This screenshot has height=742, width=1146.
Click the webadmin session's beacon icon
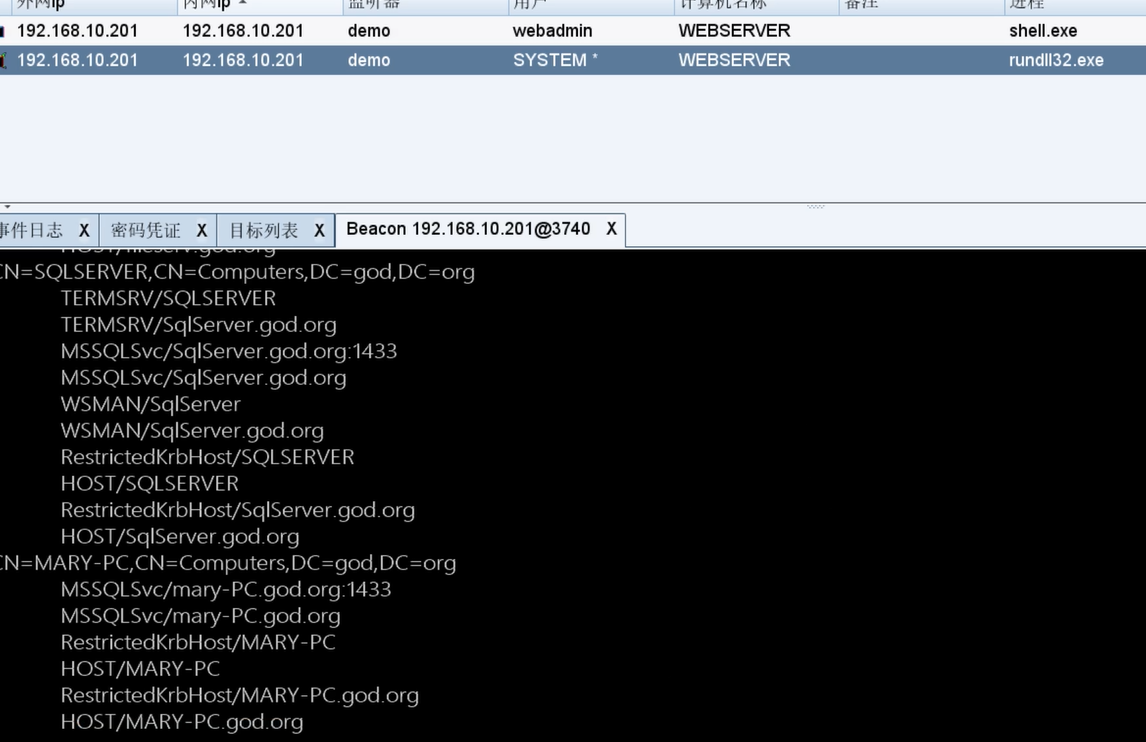pyautogui.click(x=3, y=31)
